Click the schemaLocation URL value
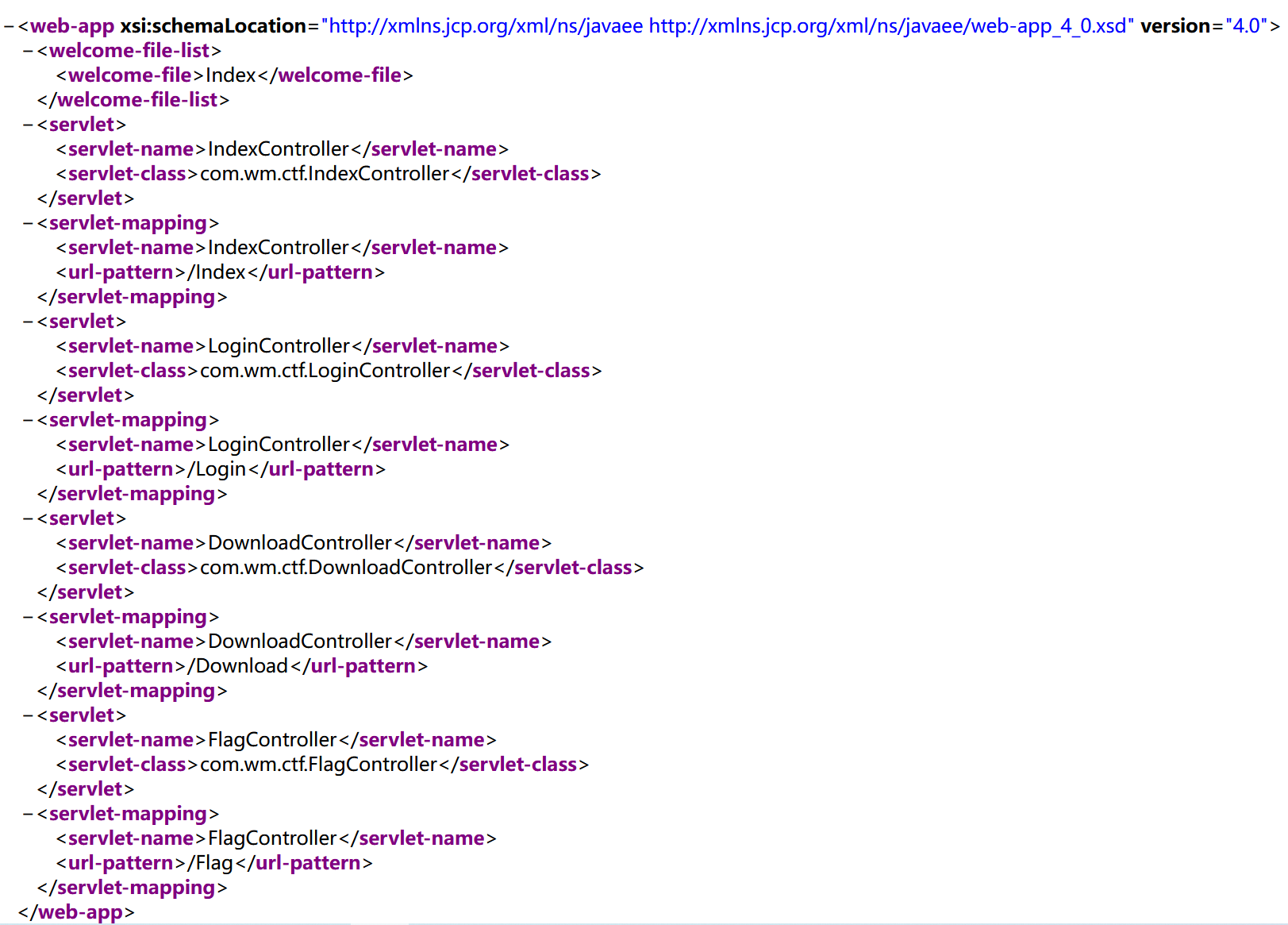This screenshot has width=1288, height=925. (728, 26)
